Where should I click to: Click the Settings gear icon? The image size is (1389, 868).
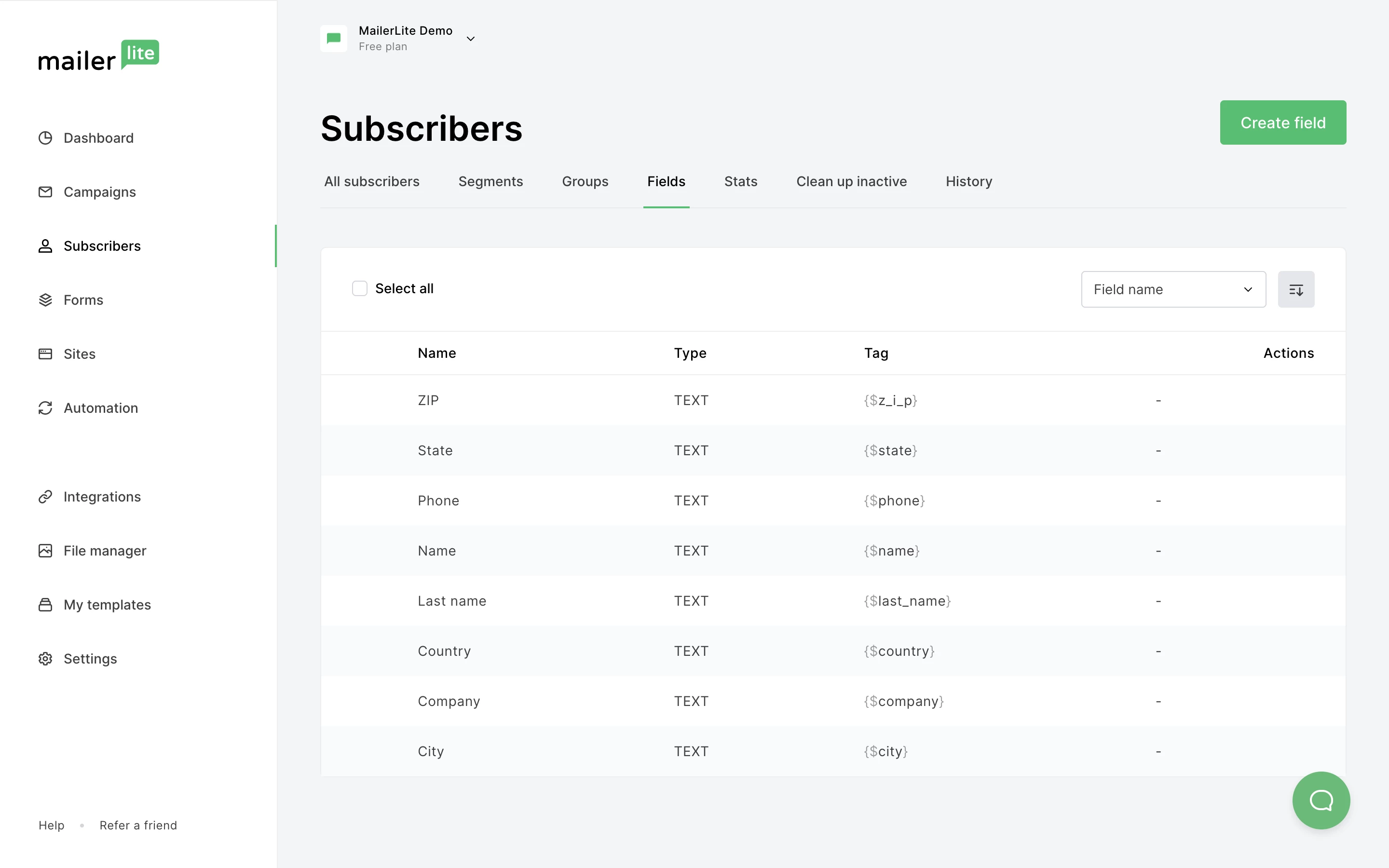click(x=45, y=658)
